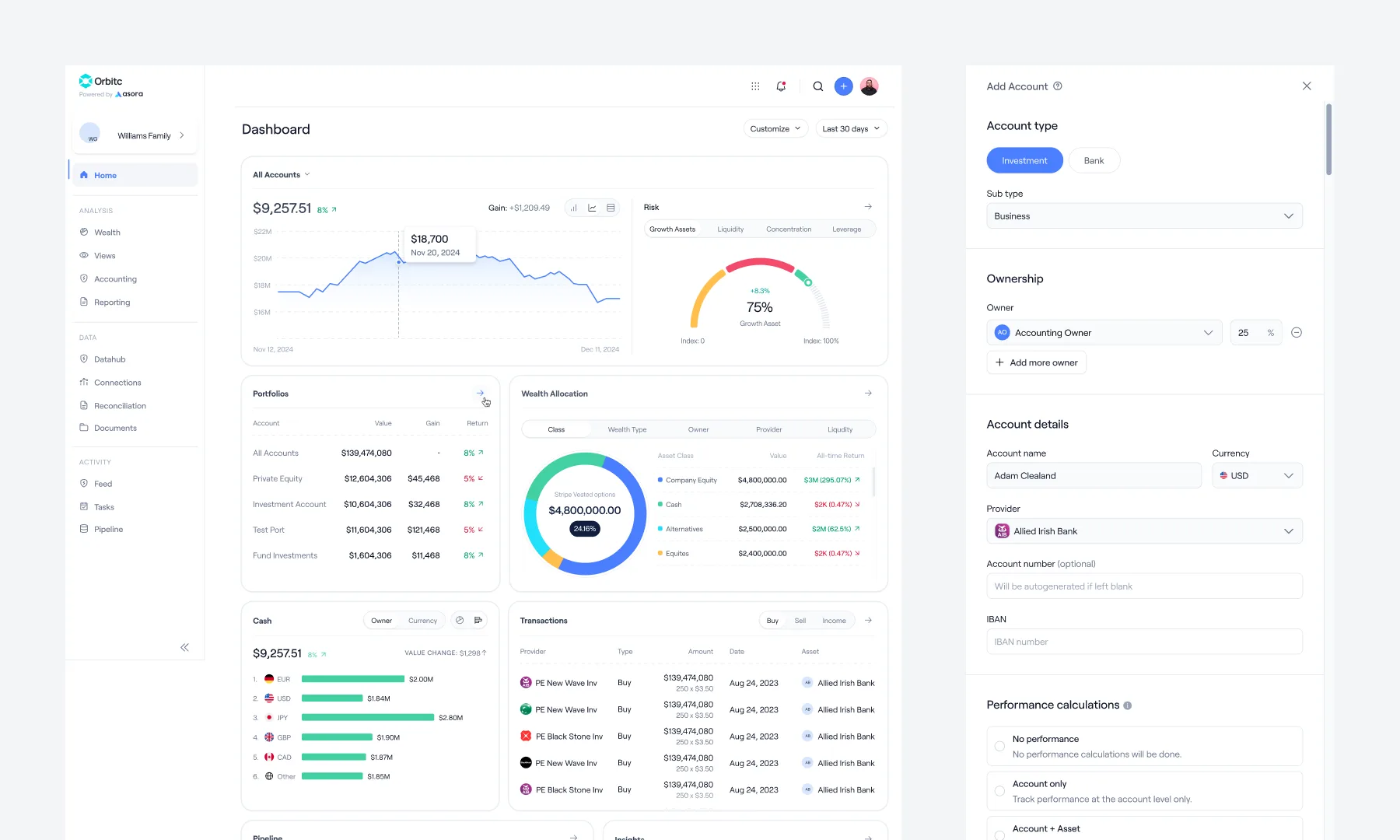1400x840 pixels.
Task: Show Cash bar list view icon
Action: 478,621
